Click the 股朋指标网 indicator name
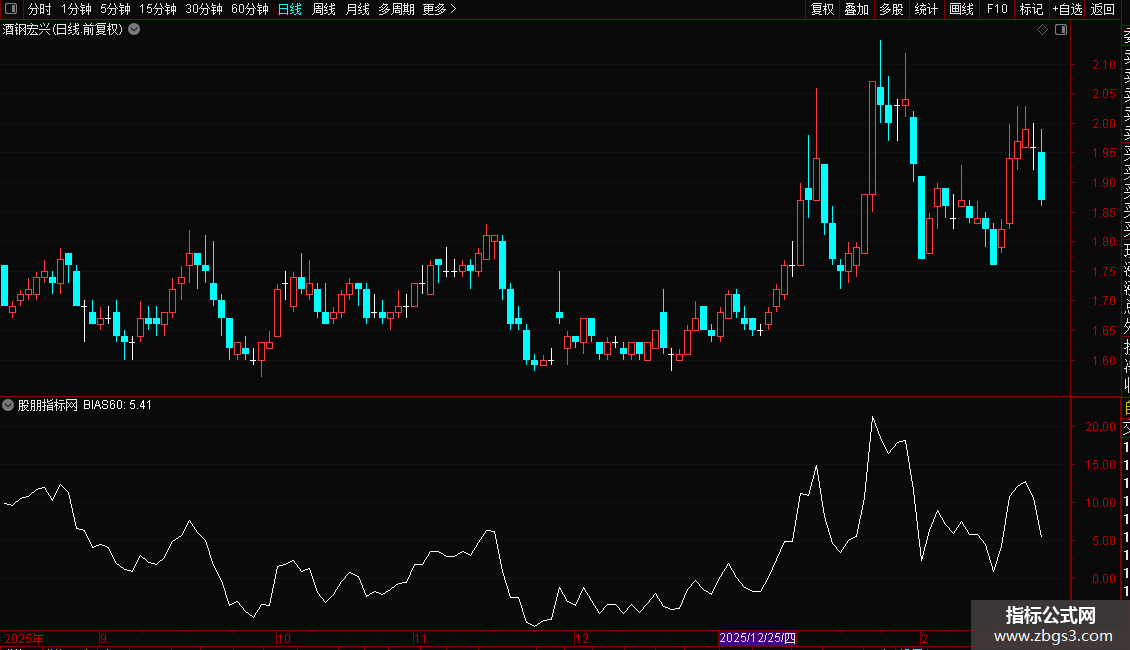 point(48,405)
